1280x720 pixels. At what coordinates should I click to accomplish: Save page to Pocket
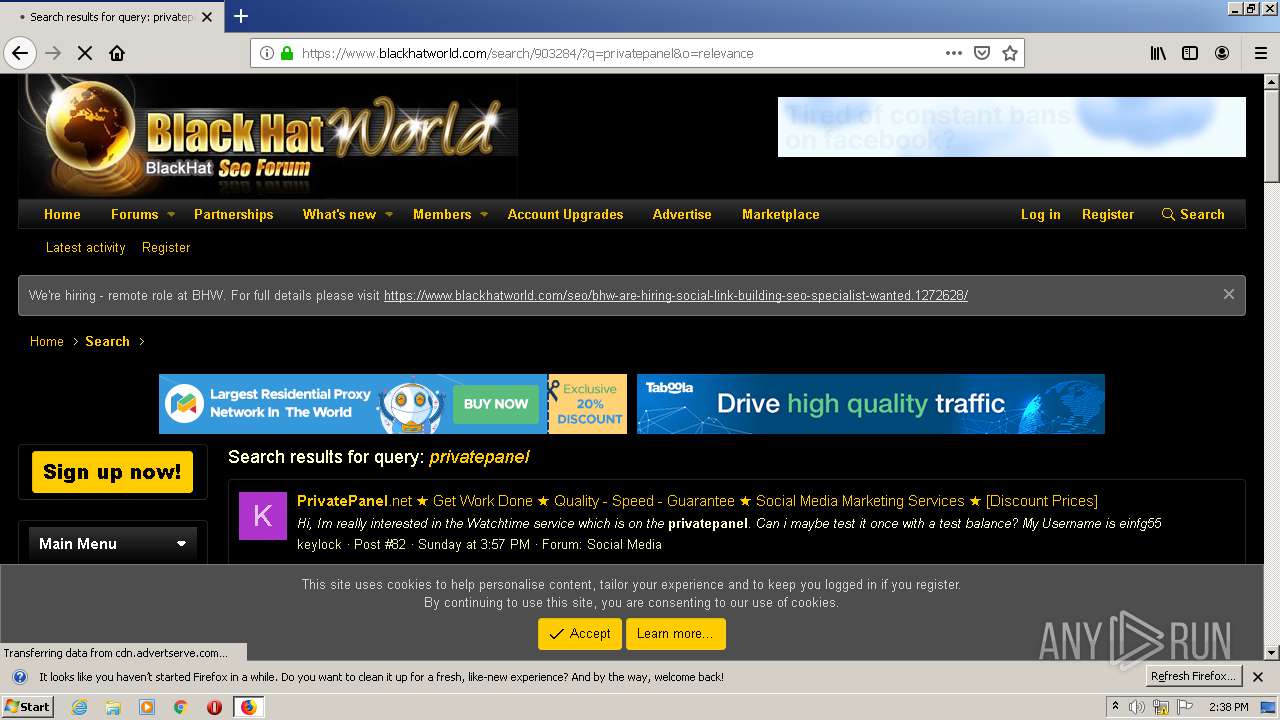tap(982, 53)
